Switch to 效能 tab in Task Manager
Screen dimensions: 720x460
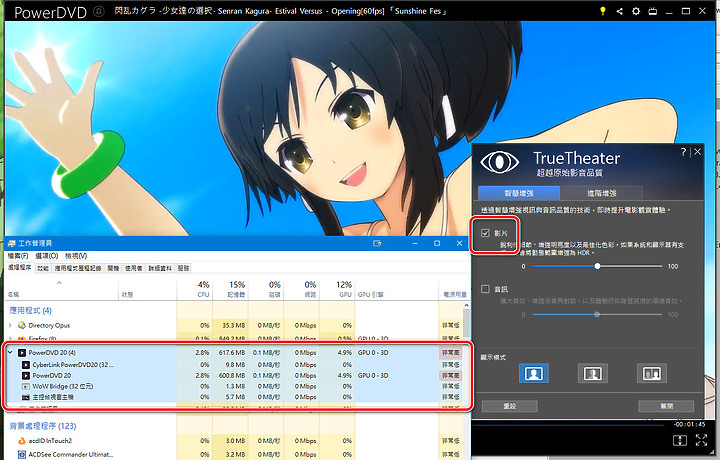43,268
